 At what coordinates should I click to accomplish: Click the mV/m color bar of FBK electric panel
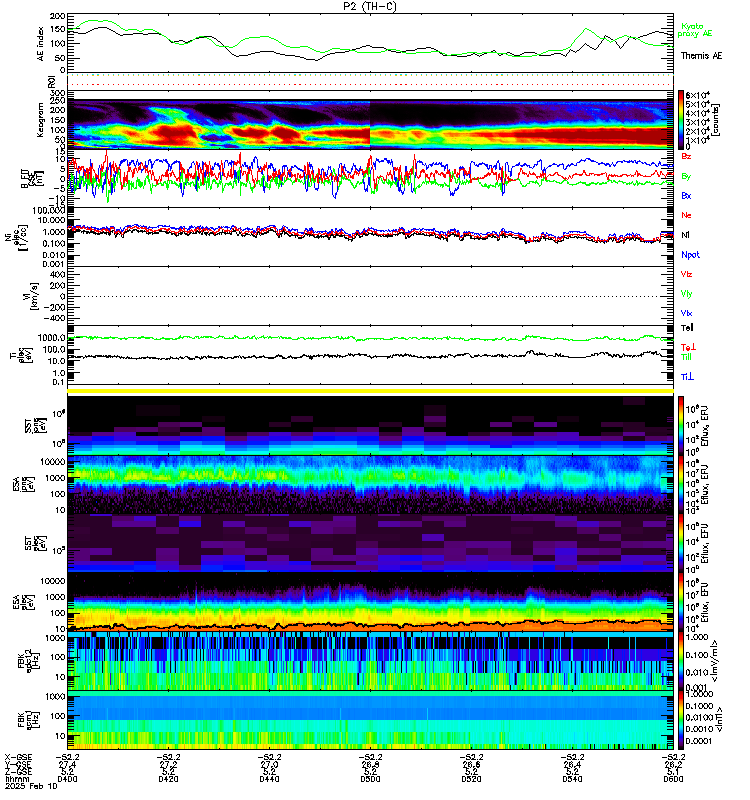681,661
